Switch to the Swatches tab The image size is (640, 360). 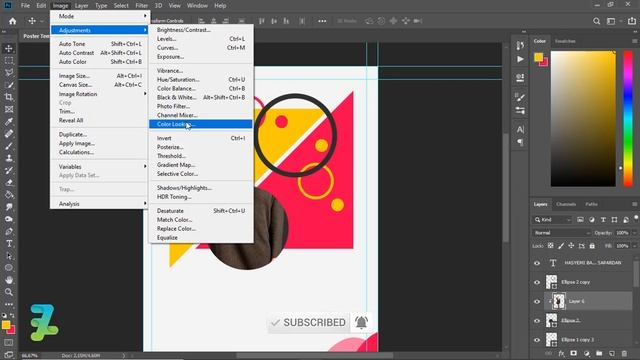coord(565,41)
